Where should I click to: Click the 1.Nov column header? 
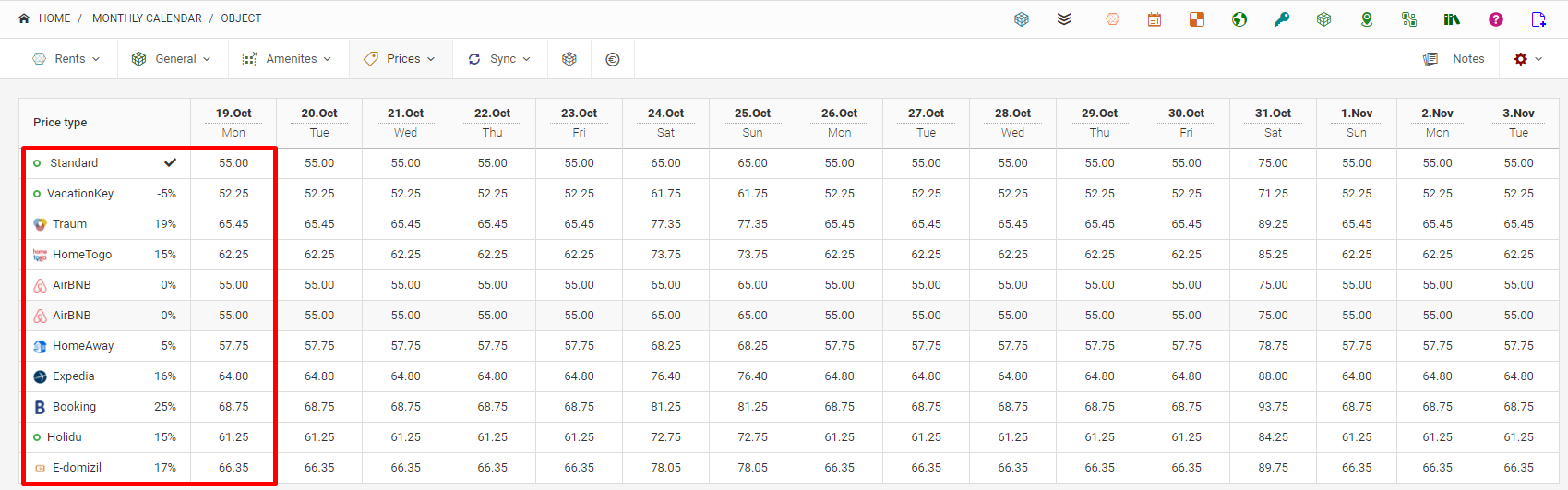[x=1357, y=123]
